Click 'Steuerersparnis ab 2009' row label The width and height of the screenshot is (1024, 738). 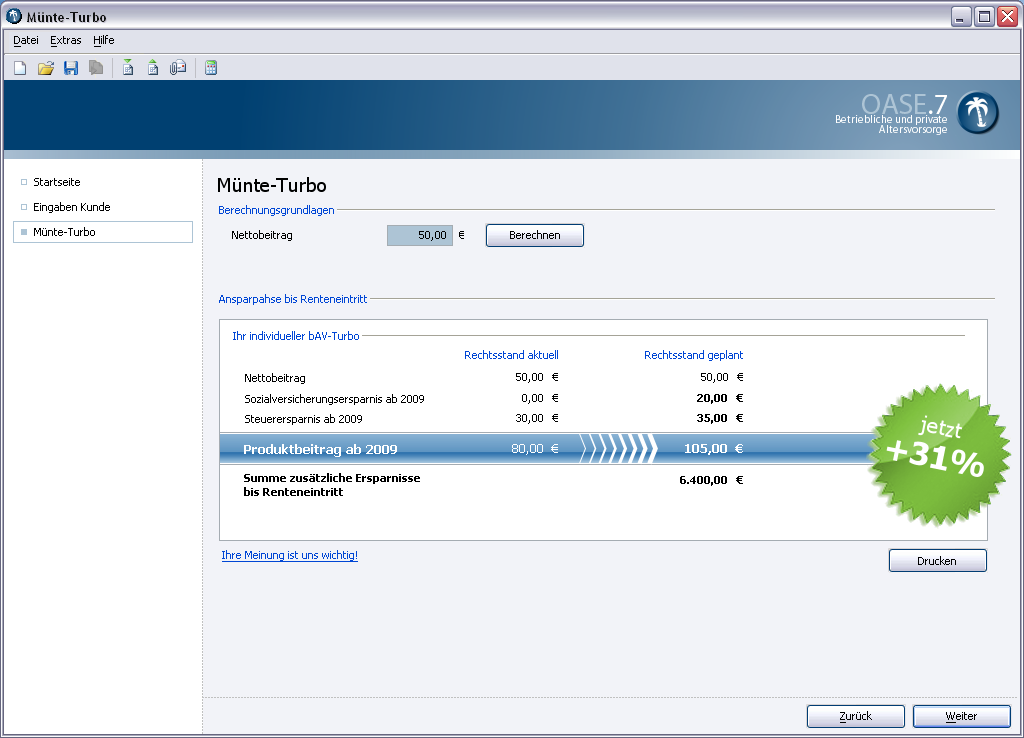point(303,419)
